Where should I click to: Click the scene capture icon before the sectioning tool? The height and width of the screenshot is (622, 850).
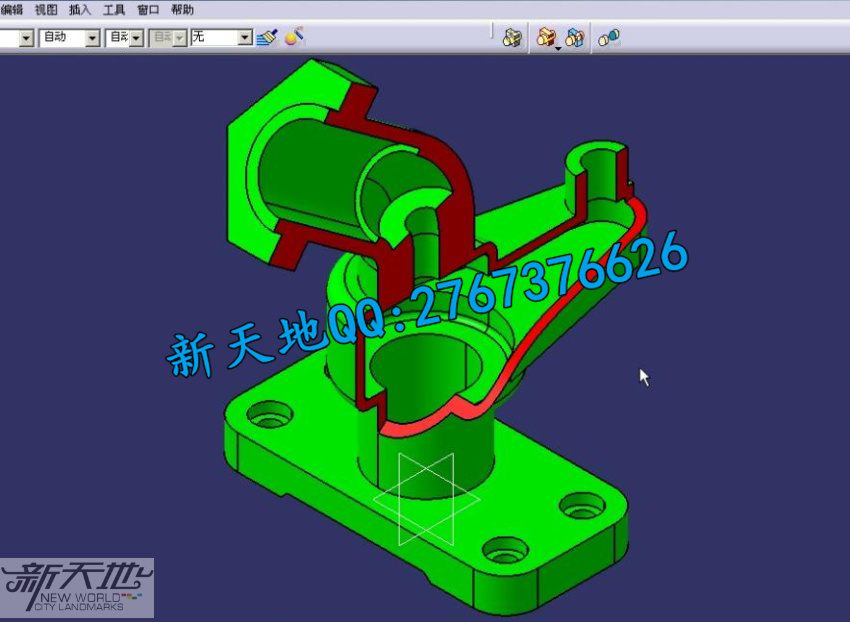(x=512, y=37)
